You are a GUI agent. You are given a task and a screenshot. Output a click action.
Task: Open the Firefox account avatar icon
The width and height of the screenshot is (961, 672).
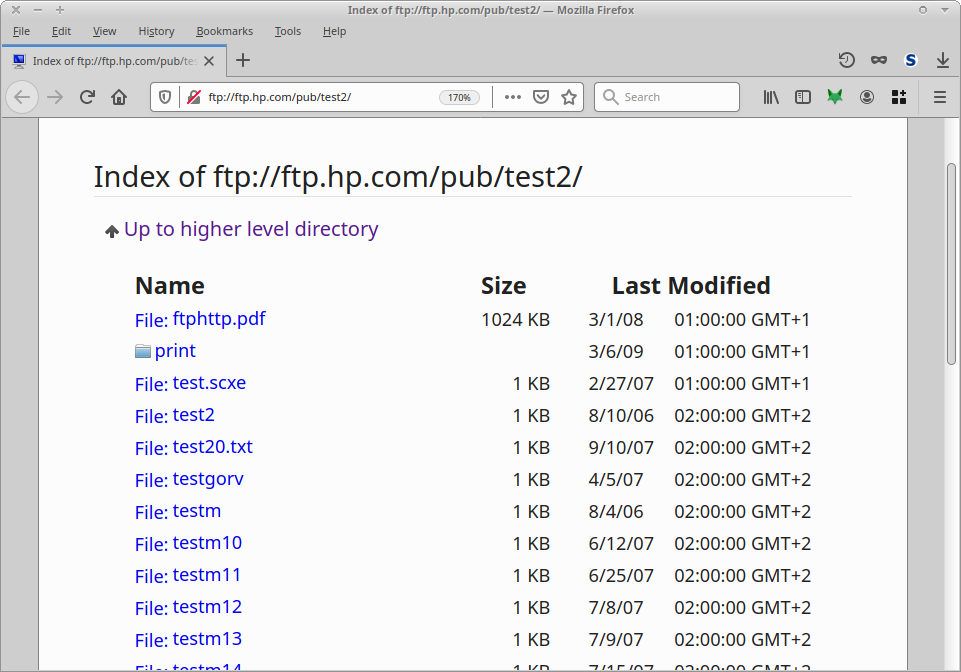coord(867,97)
